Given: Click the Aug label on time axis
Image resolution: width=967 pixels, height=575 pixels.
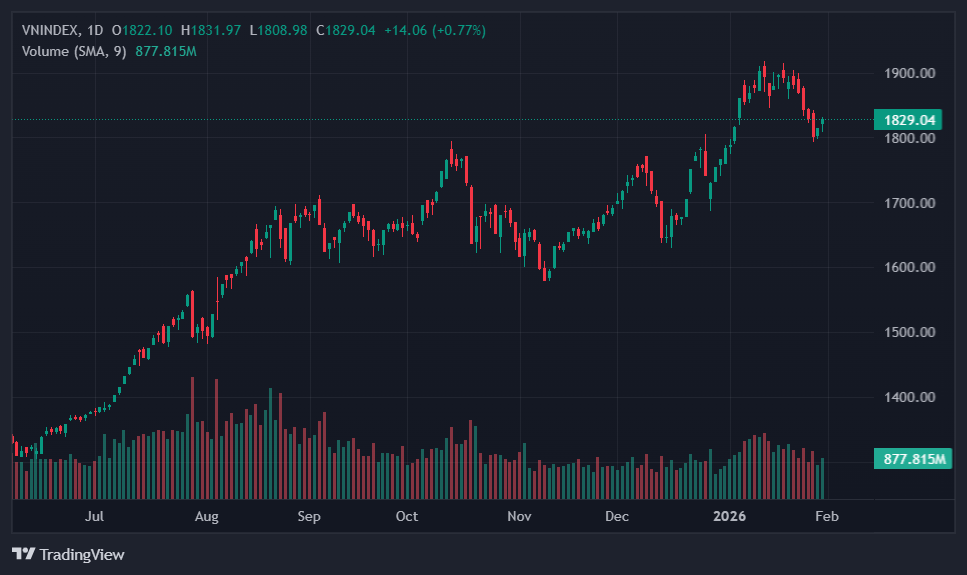Looking at the screenshot, I should coord(206,517).
